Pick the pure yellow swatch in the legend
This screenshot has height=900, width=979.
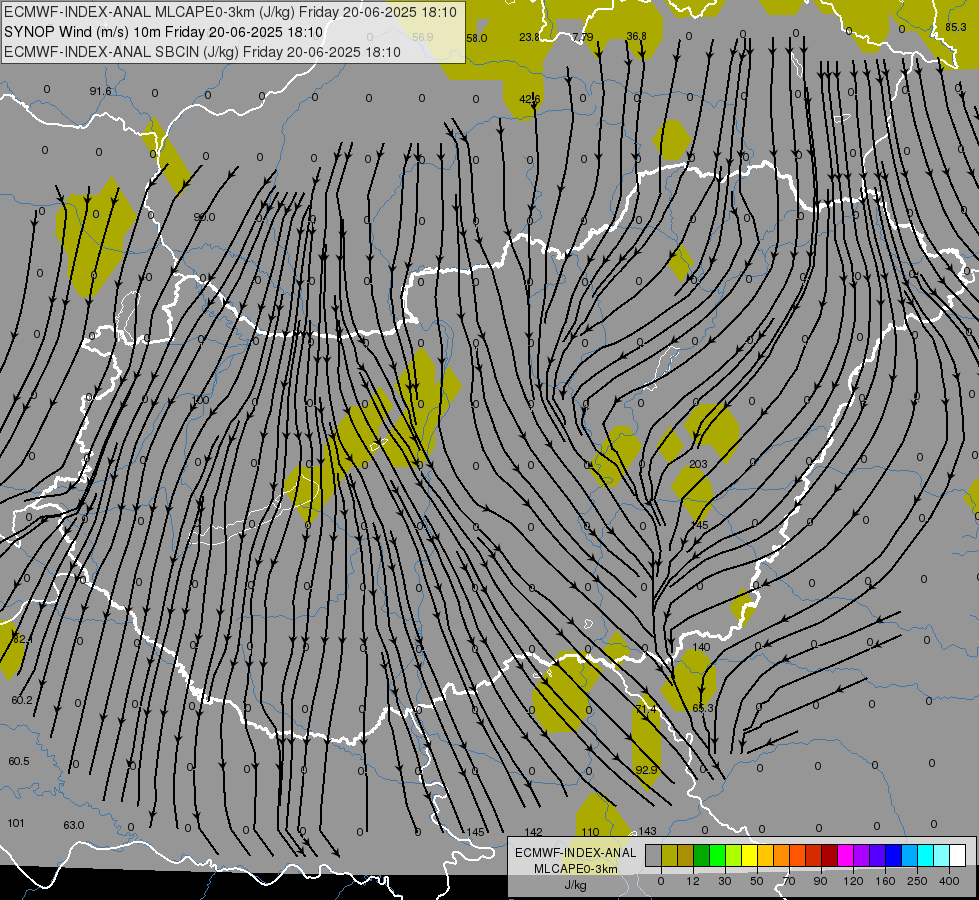click(x=749, y=855)
